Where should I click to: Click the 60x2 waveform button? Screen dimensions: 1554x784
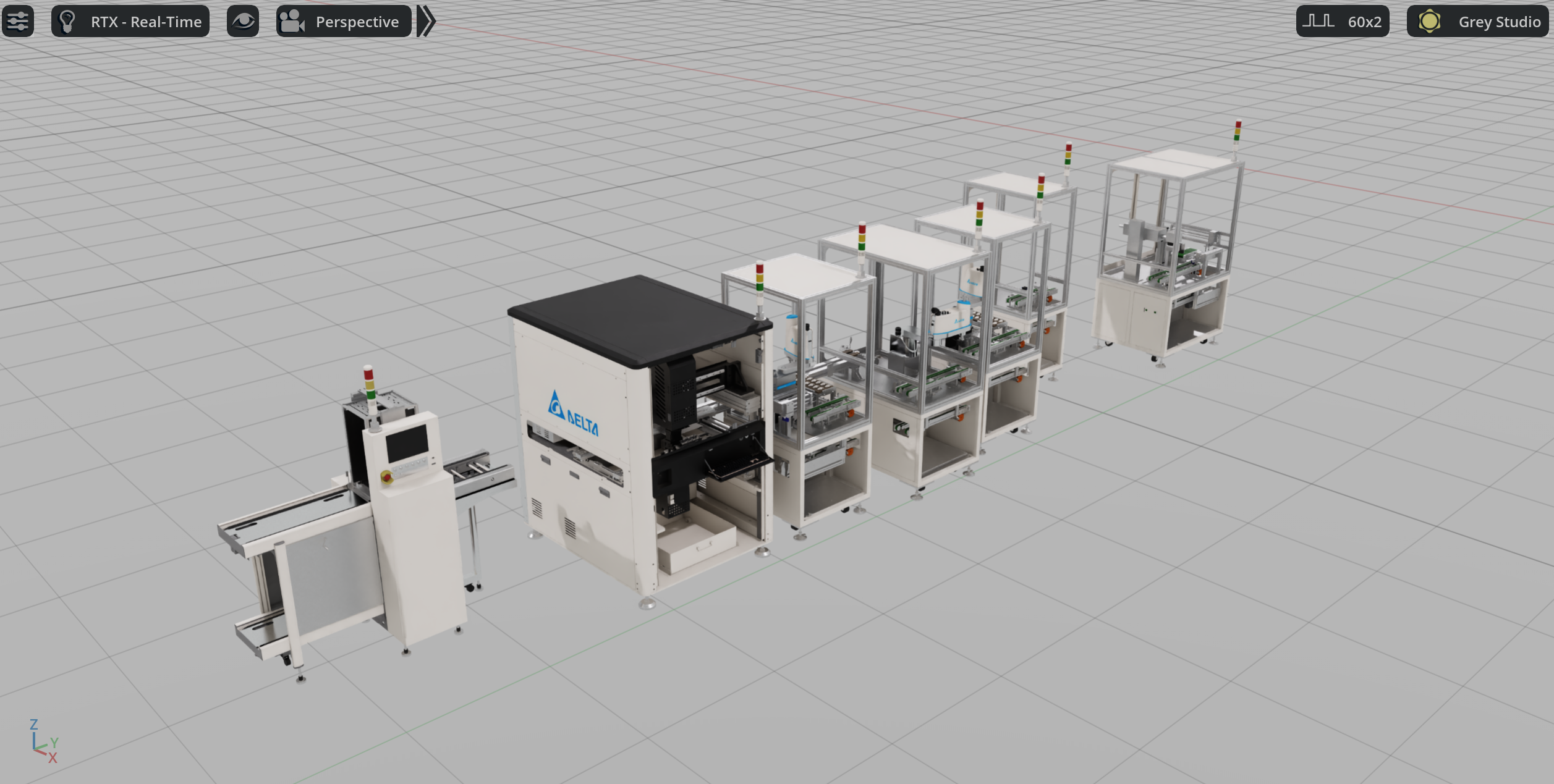click(1342, 22)
